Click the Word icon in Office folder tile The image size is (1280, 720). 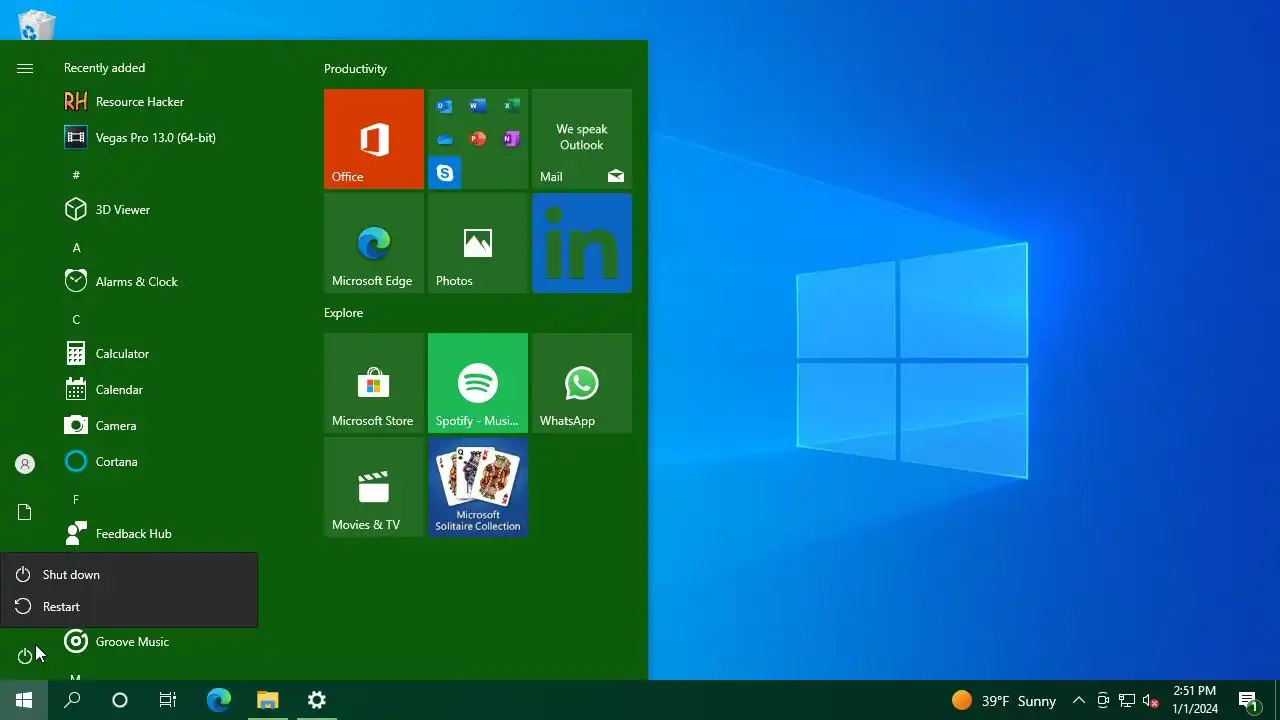(478, 106)
